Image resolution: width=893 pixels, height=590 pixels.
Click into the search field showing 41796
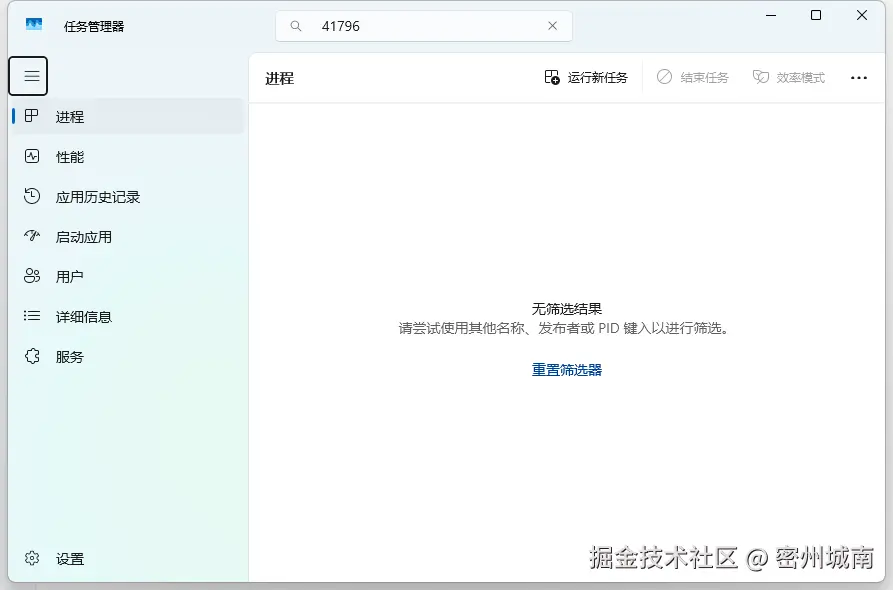tap(424, 26)
